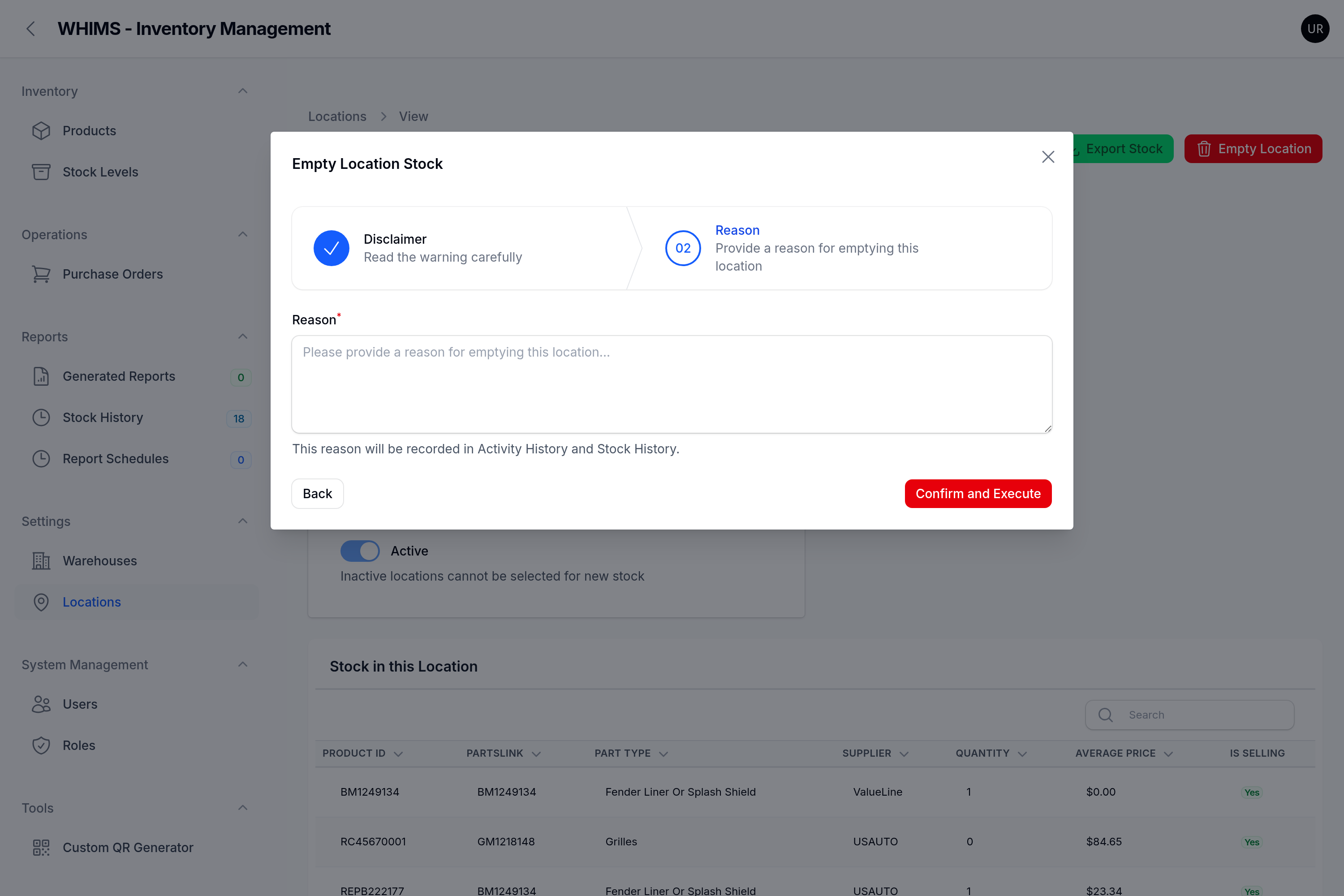1344x896 pixels.
Task: Click the Report Schedules clock icon
Action: (41, 459)
